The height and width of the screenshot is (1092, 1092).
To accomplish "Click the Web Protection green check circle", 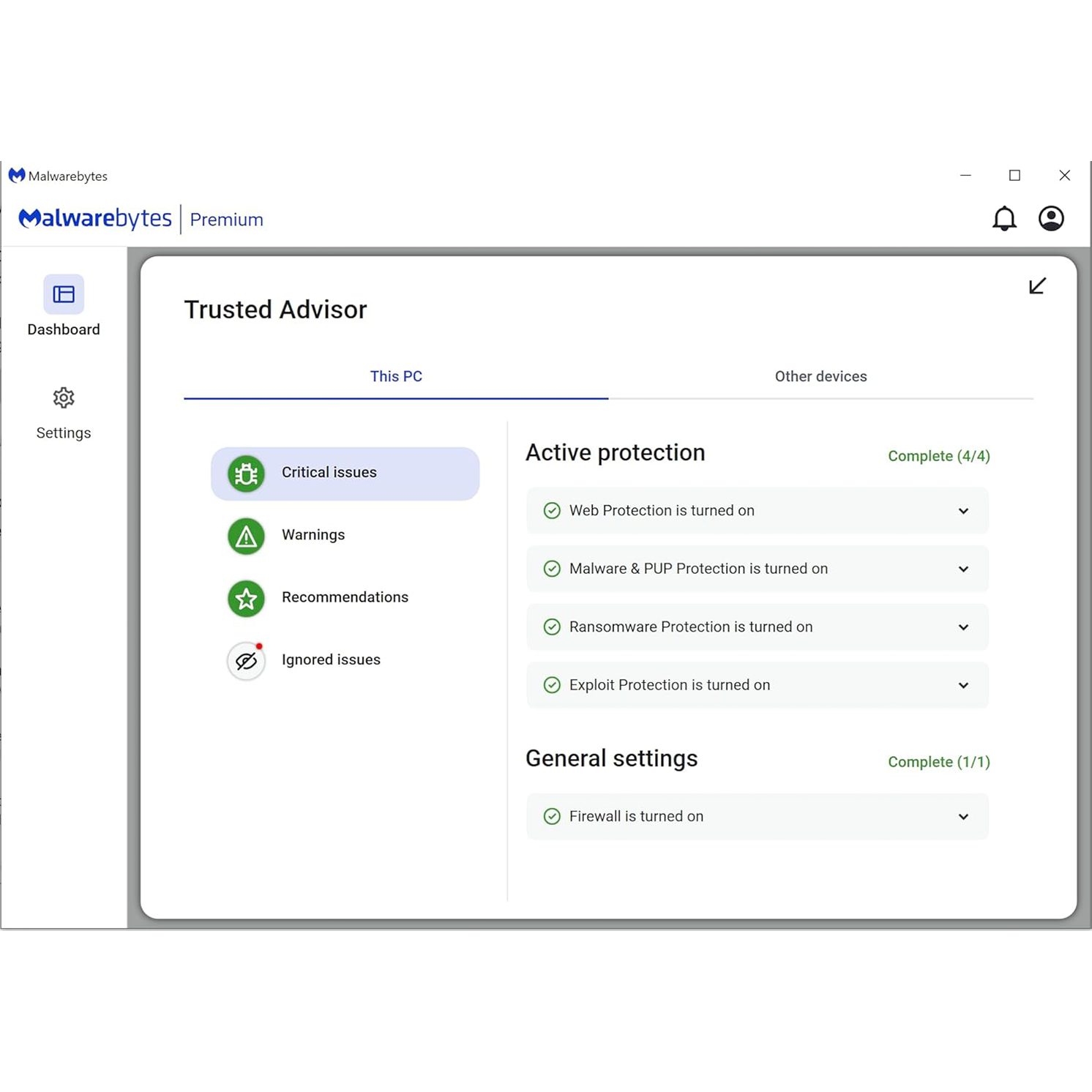I will coord(552,510).
